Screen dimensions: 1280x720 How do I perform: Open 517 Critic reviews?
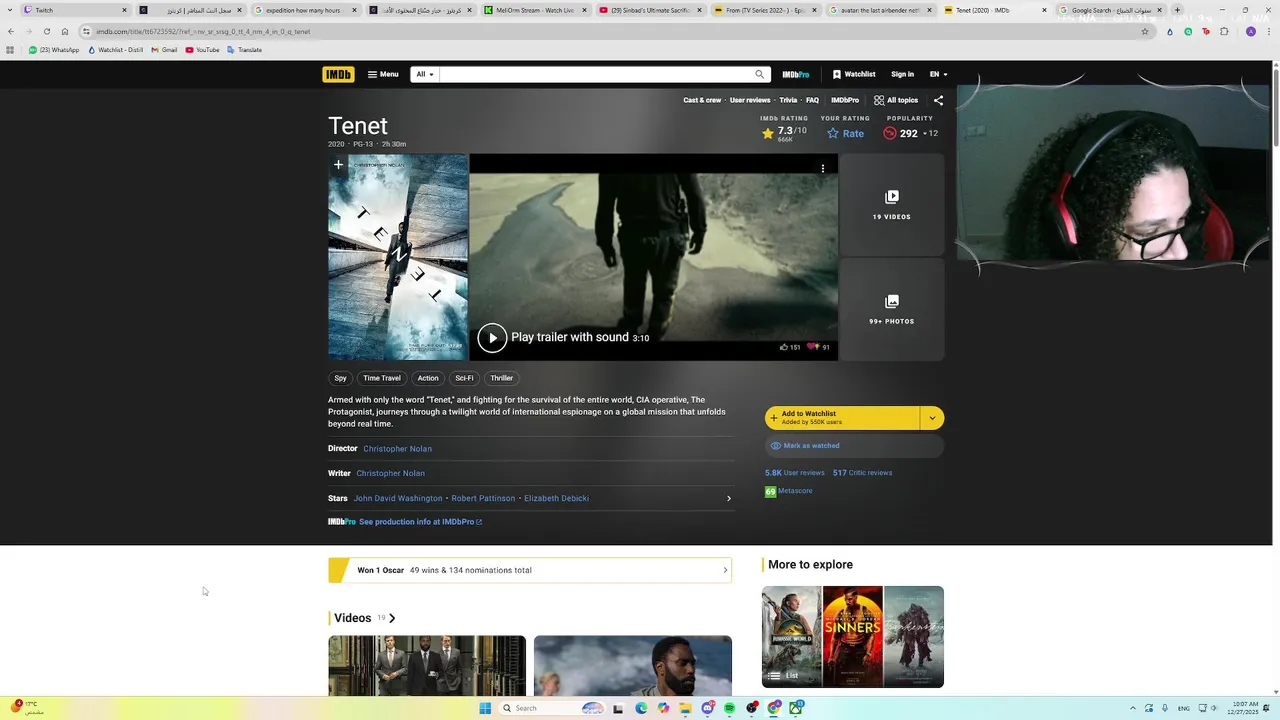pos(862,473)
